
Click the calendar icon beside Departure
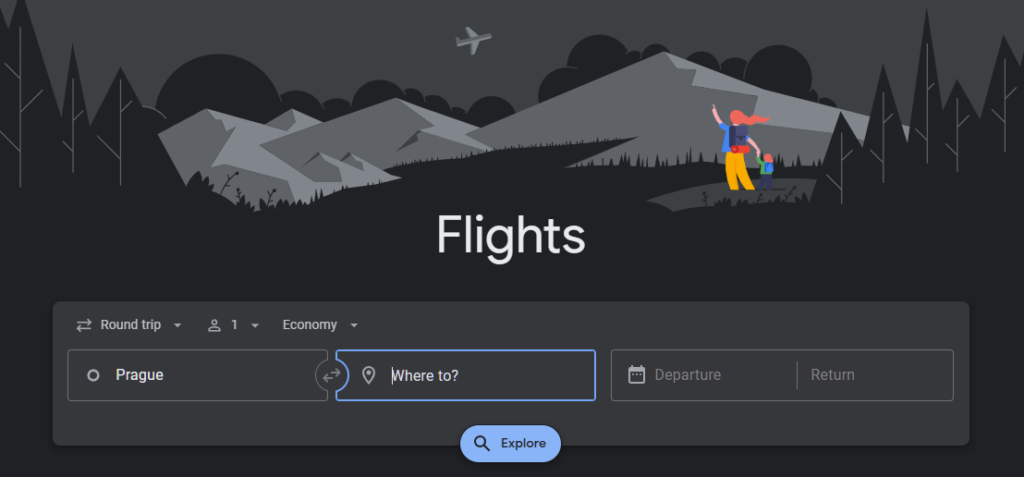pyautogui.click(x=636, y=374)
